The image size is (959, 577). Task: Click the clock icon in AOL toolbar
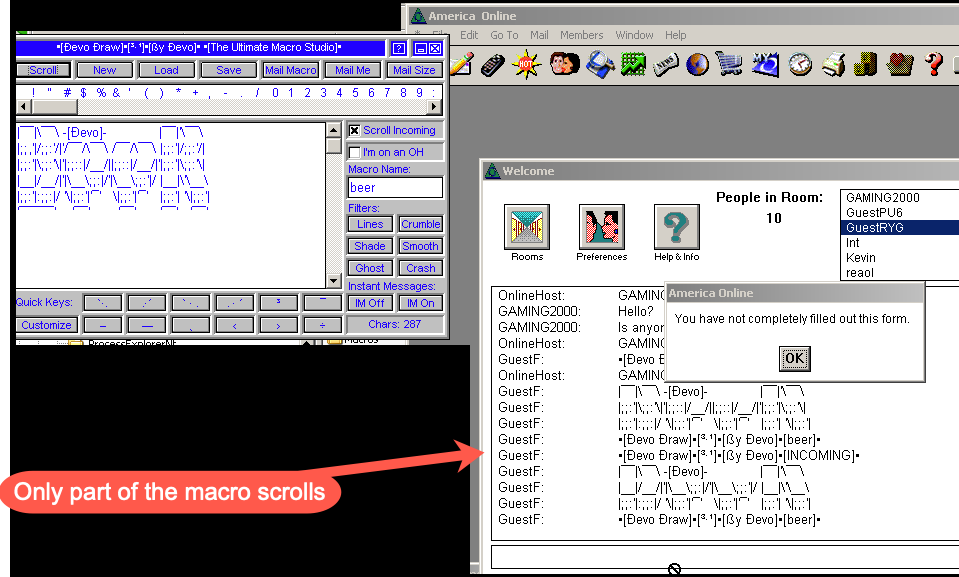(x=800, y=64)
